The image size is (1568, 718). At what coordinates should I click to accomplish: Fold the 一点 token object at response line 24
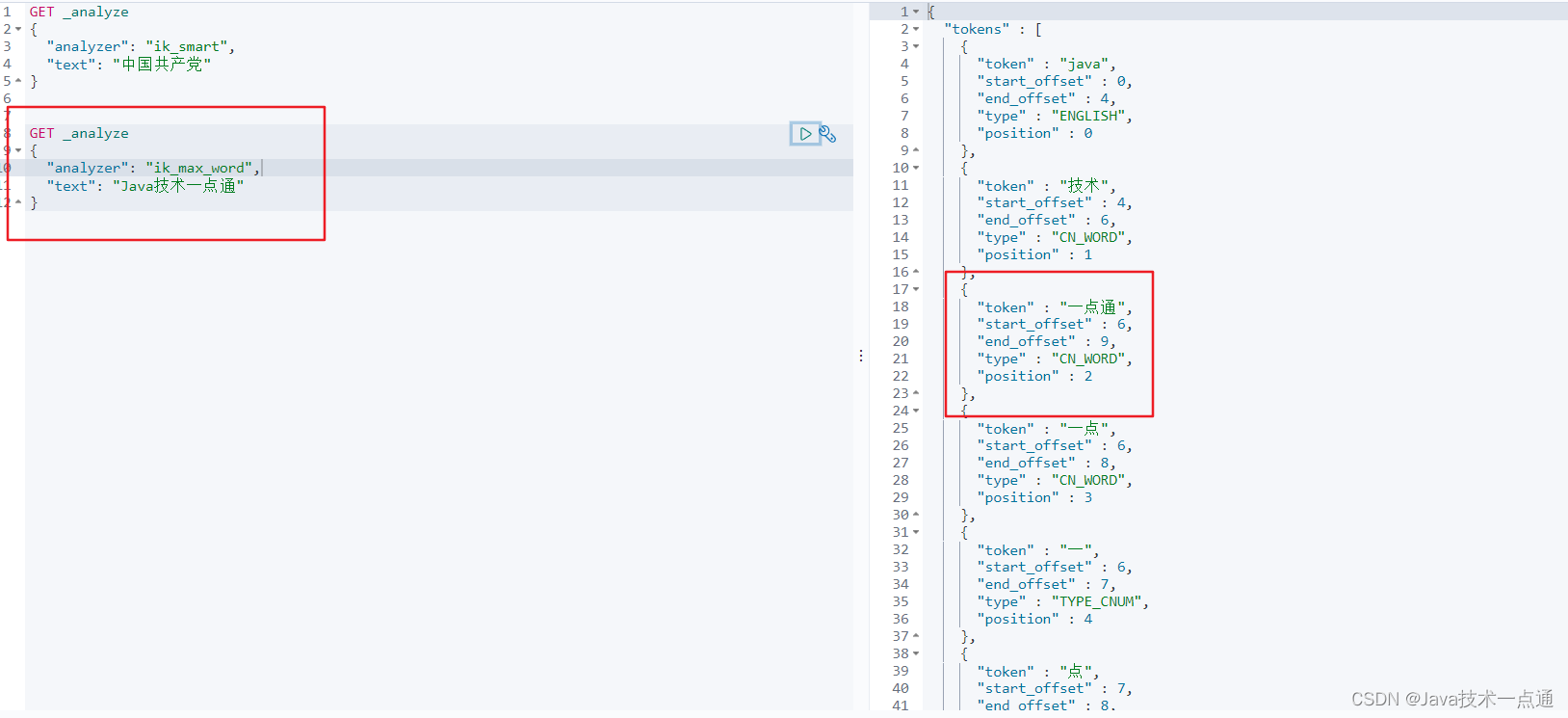[x=916, y=411]
